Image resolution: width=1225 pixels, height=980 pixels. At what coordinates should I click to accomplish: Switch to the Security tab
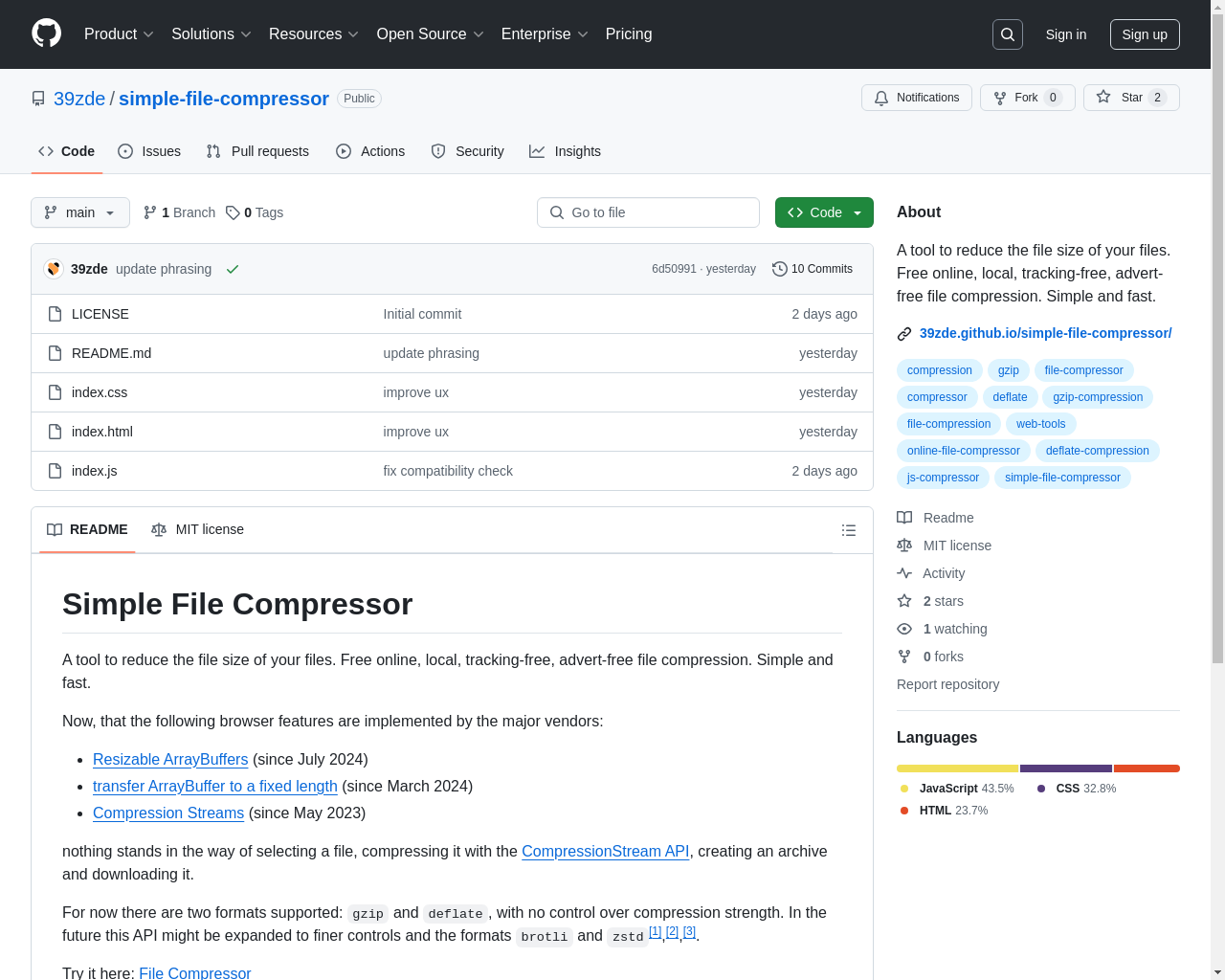[468, 151]
